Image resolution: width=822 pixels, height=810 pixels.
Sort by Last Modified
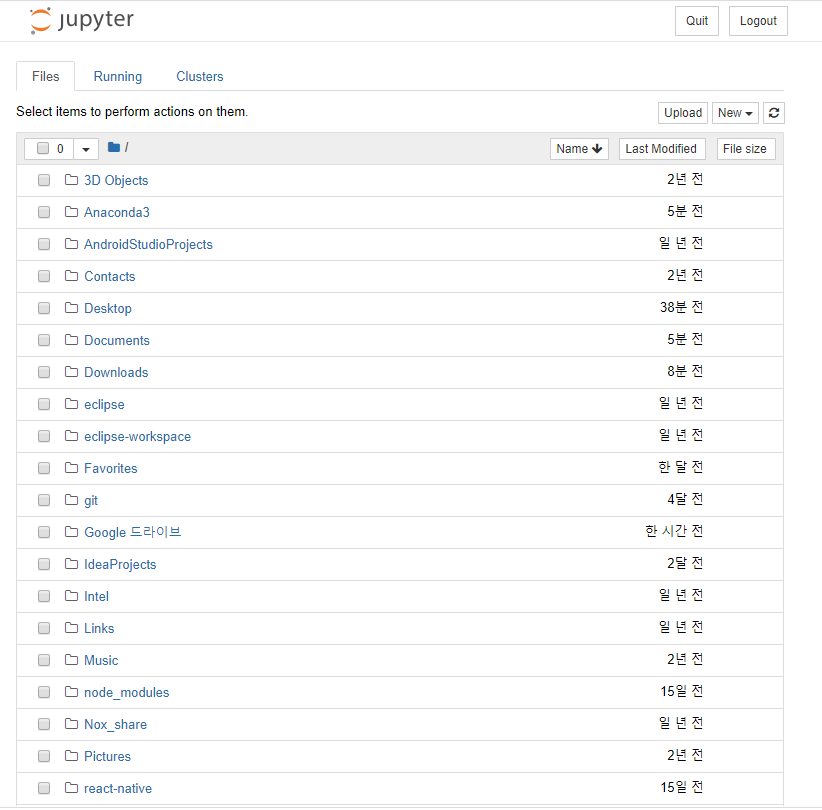coord(662,149)
